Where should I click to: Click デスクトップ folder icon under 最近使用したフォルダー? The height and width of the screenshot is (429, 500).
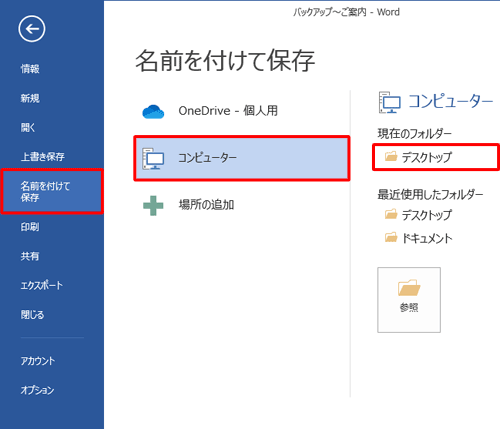coord(391,214)
